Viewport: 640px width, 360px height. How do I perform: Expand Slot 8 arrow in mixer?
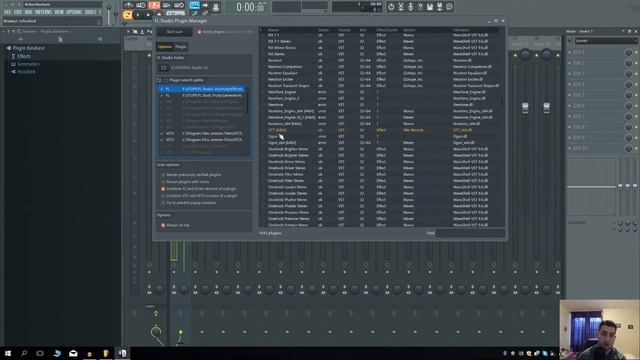pyautogui.click(x=570, y=127)
